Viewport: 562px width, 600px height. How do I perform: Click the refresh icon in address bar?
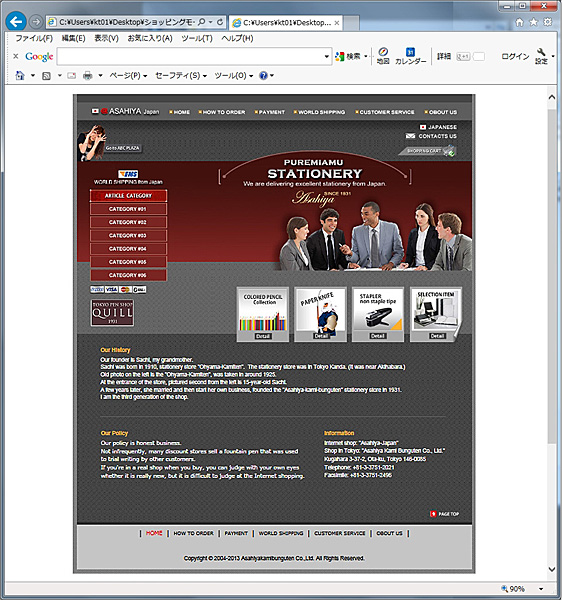pos(220,22)
